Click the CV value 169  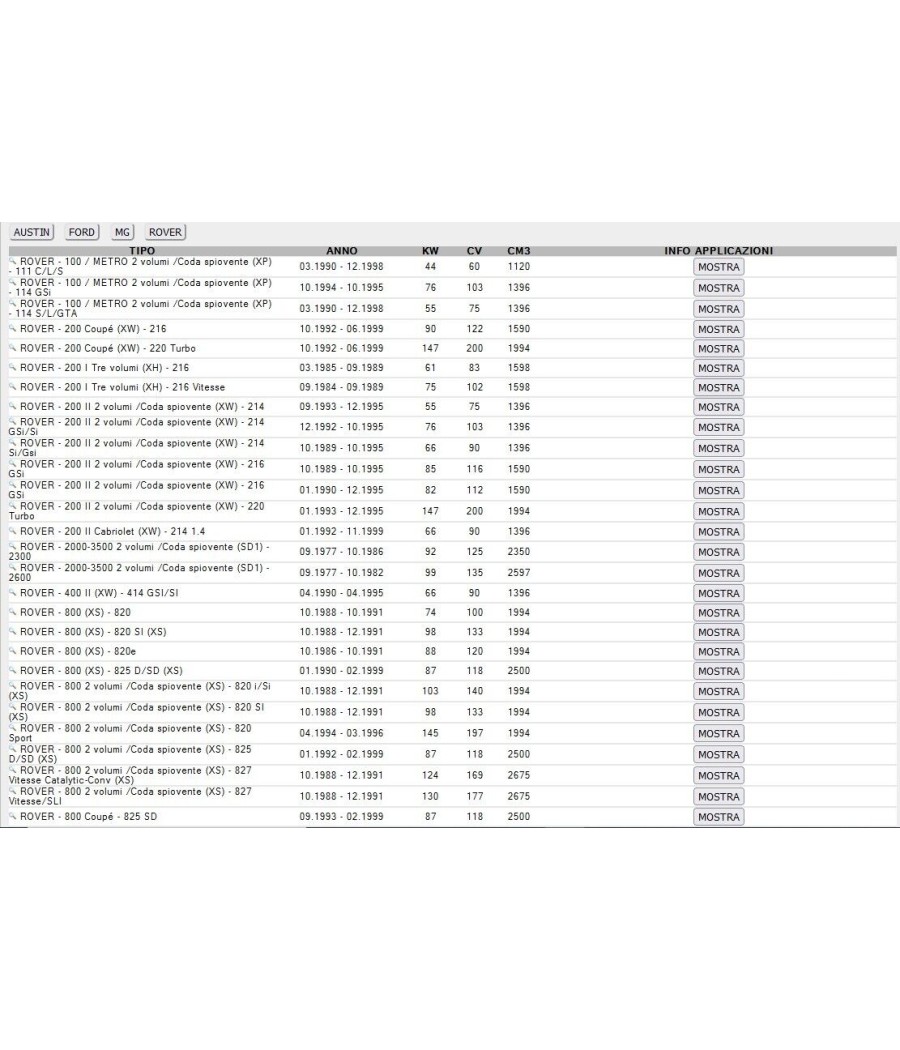point(474,775)
